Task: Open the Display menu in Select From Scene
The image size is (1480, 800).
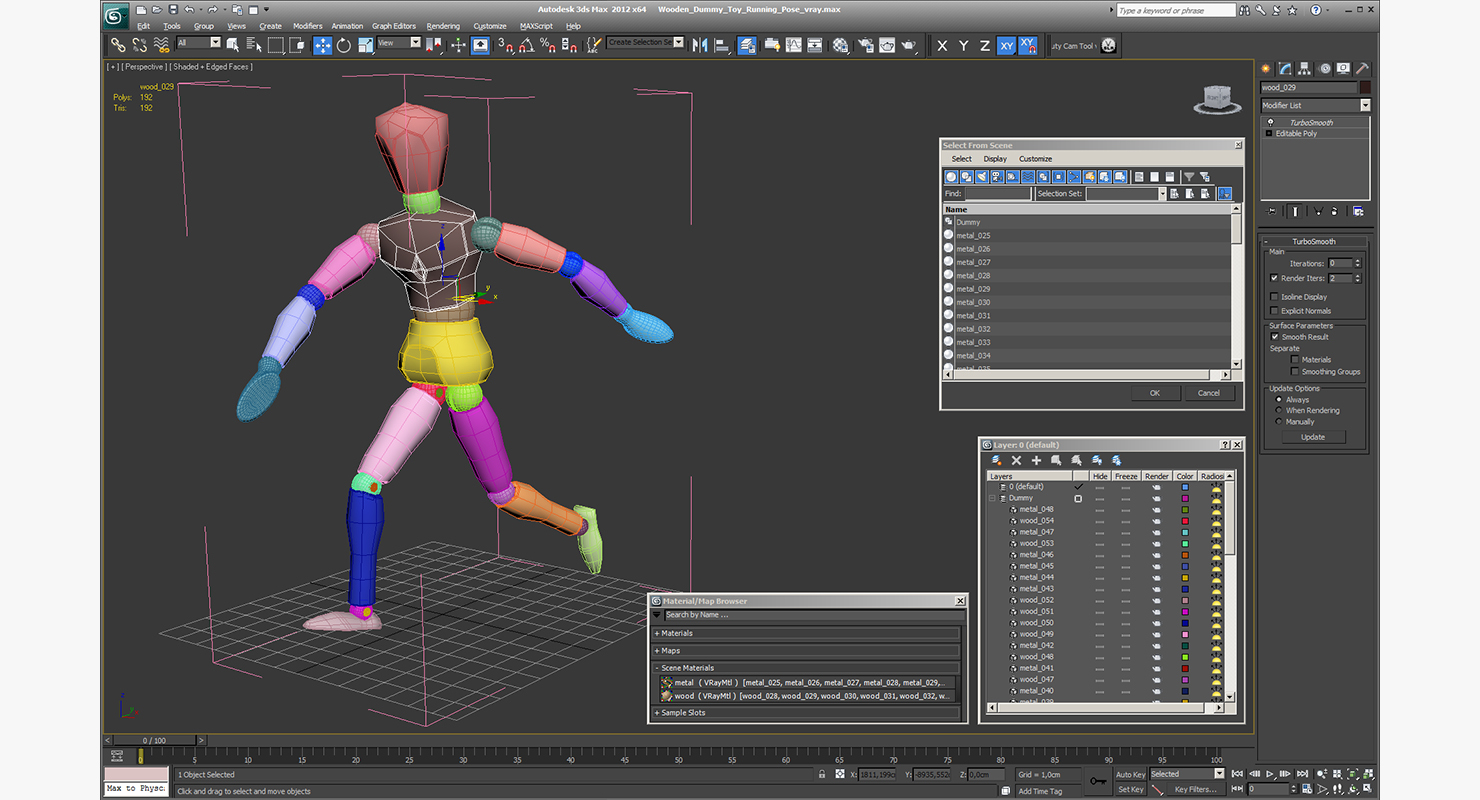Action: [995, 159]
